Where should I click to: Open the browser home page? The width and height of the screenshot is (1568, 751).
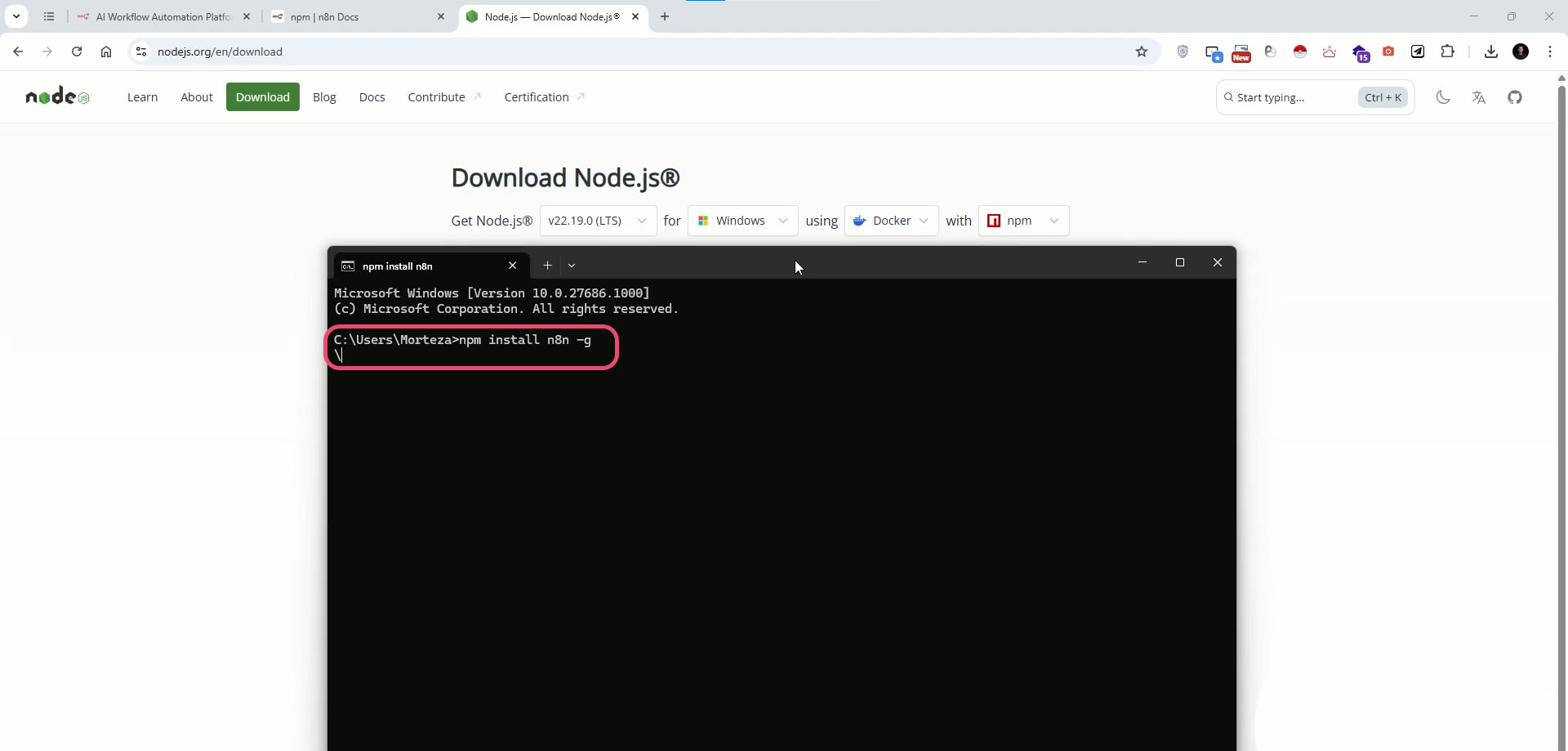(x=106, y=51)
